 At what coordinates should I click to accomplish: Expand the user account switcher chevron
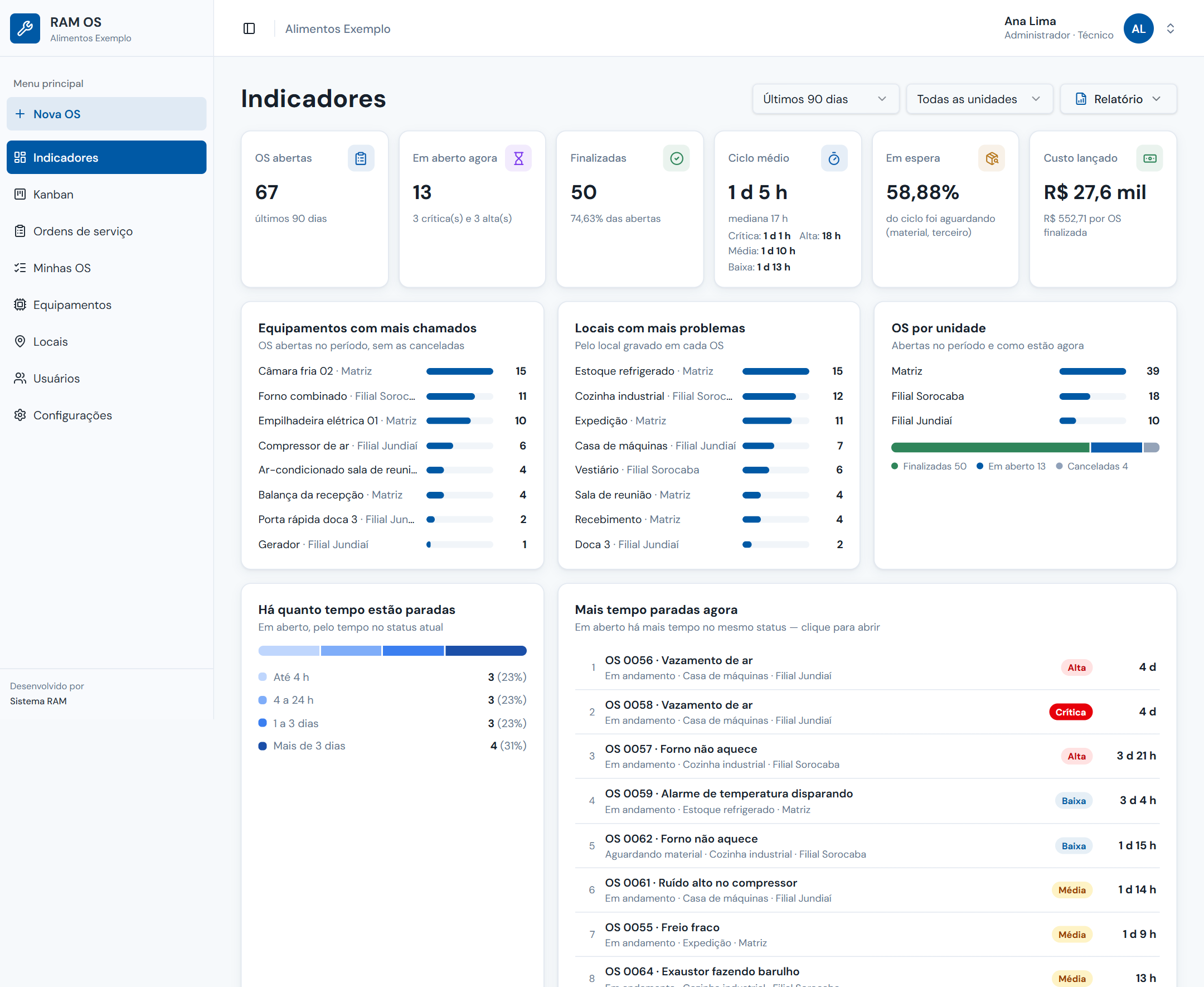tap(1171, 28)
